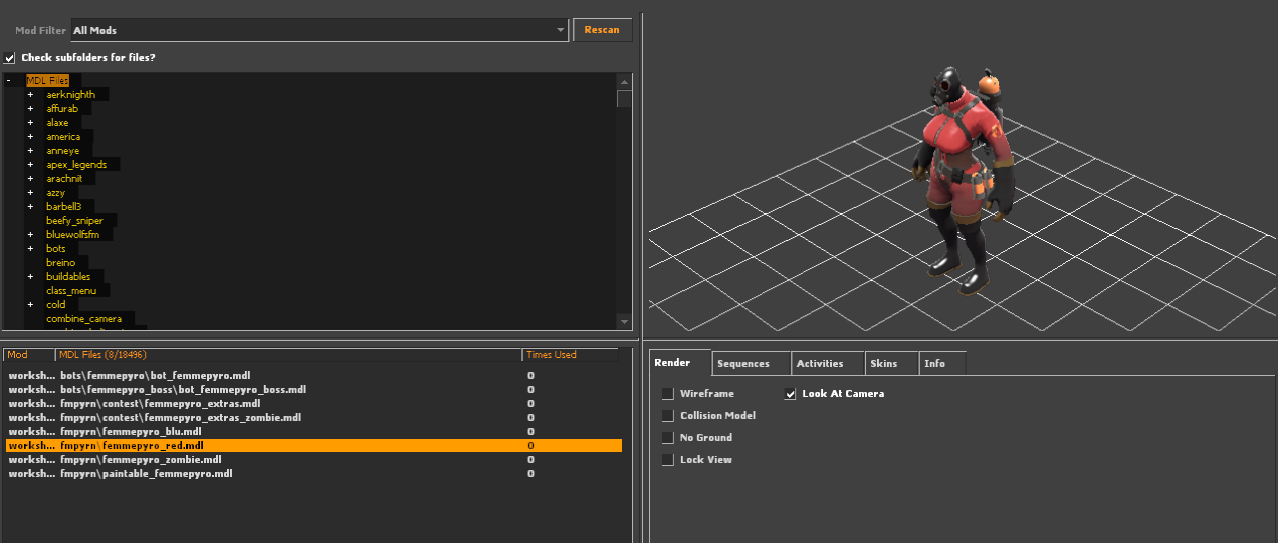Uncheck Look At Camera option
This screenshot has height=543, width=1278.
790,394
